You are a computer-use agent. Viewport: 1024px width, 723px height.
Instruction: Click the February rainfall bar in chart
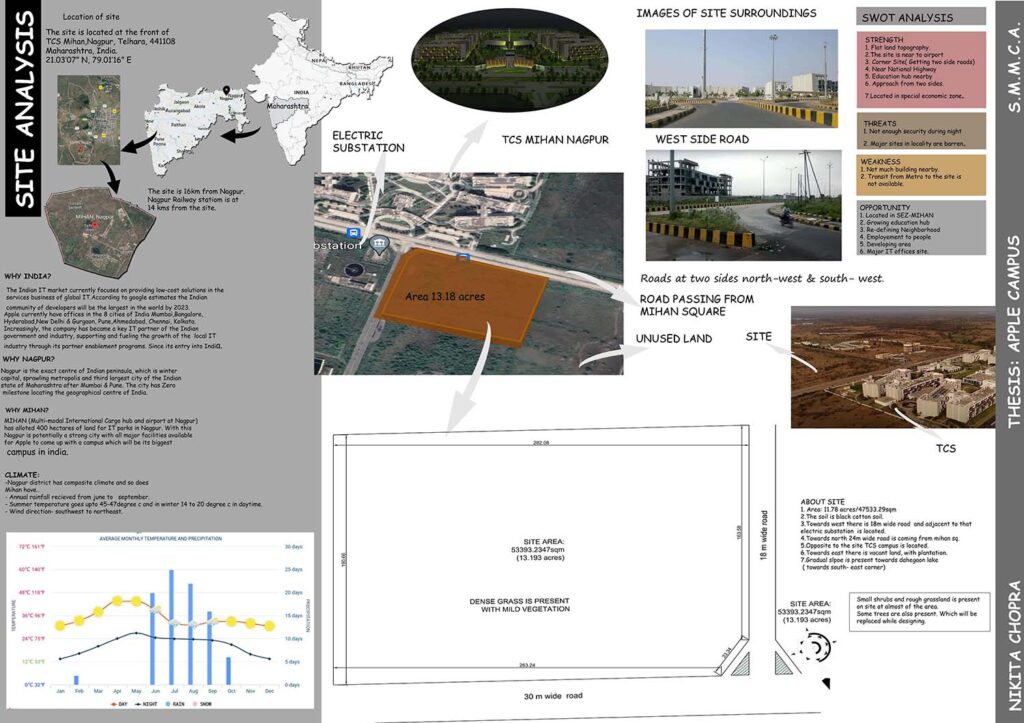click(x=76, y=680)
